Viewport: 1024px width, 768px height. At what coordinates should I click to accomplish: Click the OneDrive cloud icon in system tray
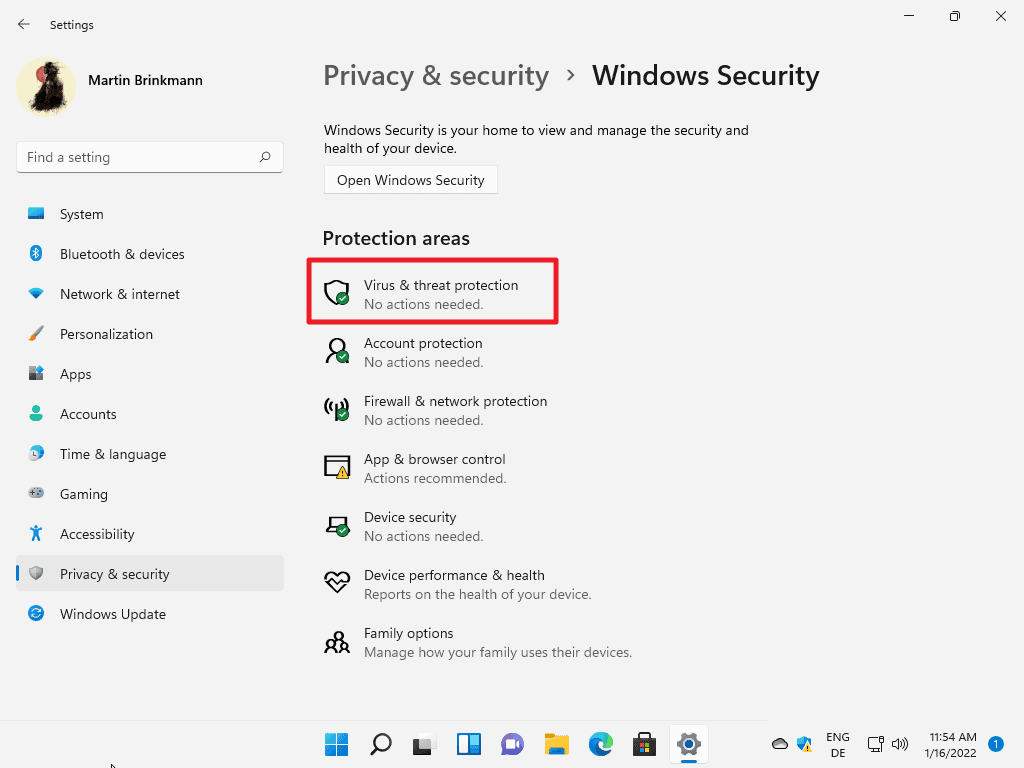pyautogui.click(x=779, y=744)
